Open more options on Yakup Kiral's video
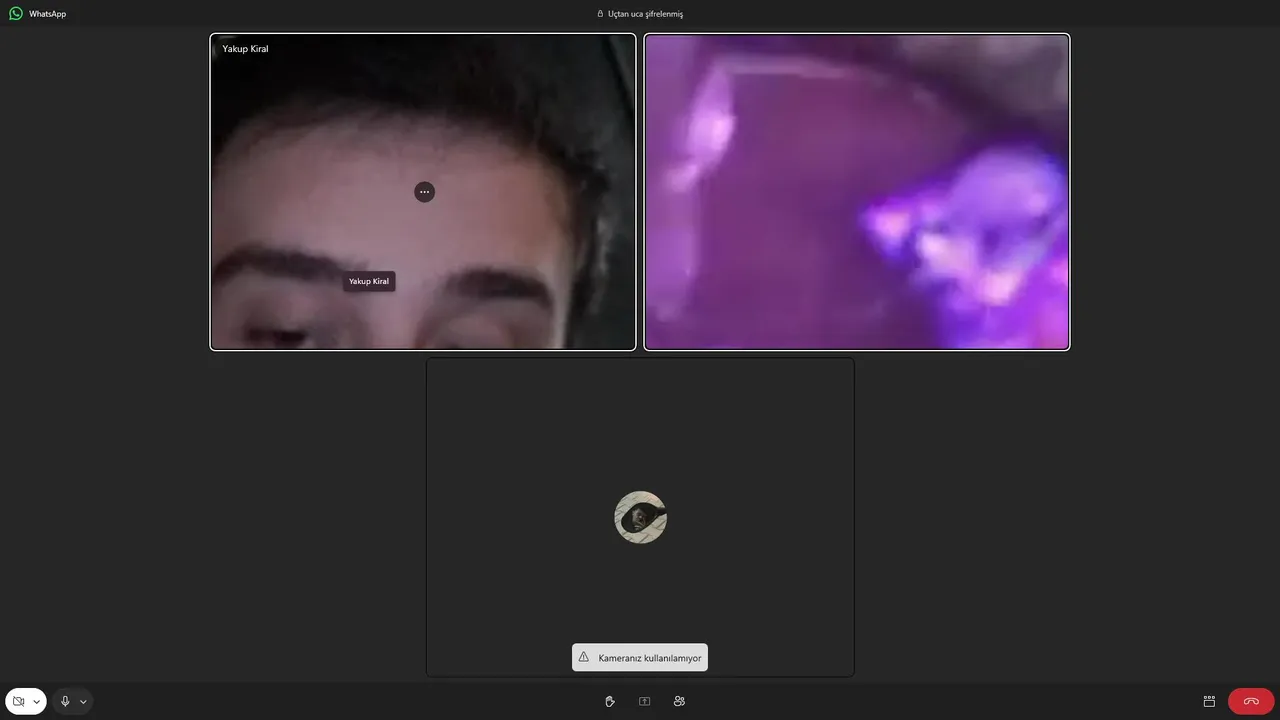The height and width of the screenshot is (720, 1280). 425,192
